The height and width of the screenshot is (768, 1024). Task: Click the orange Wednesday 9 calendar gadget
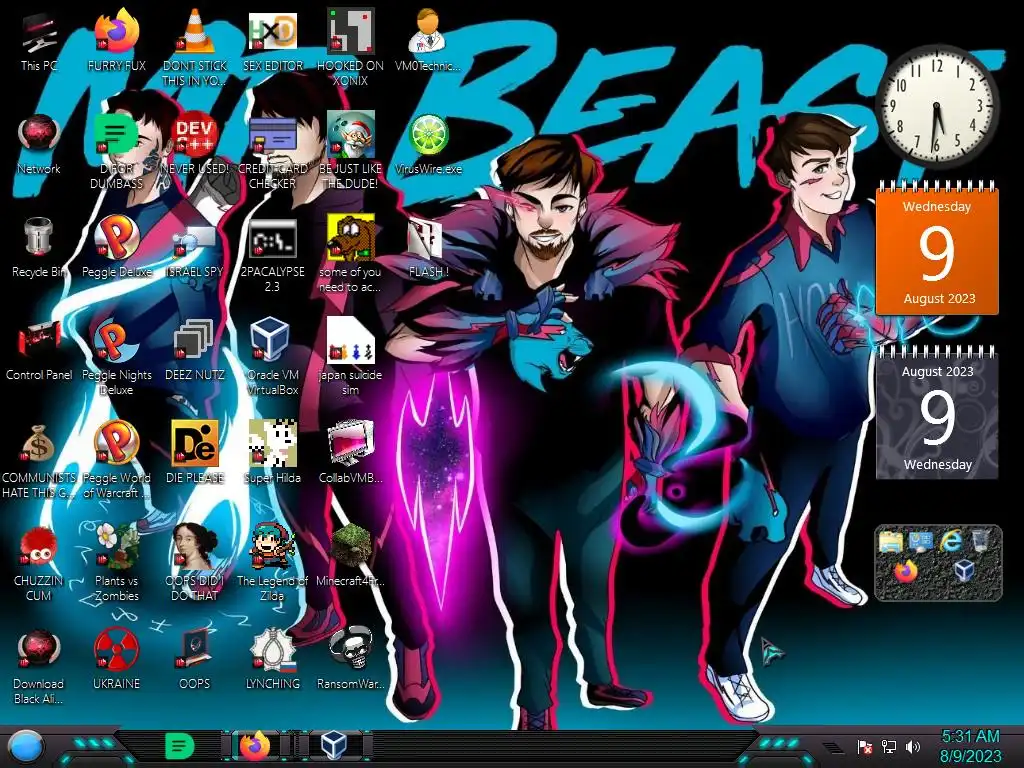(937, 248)
